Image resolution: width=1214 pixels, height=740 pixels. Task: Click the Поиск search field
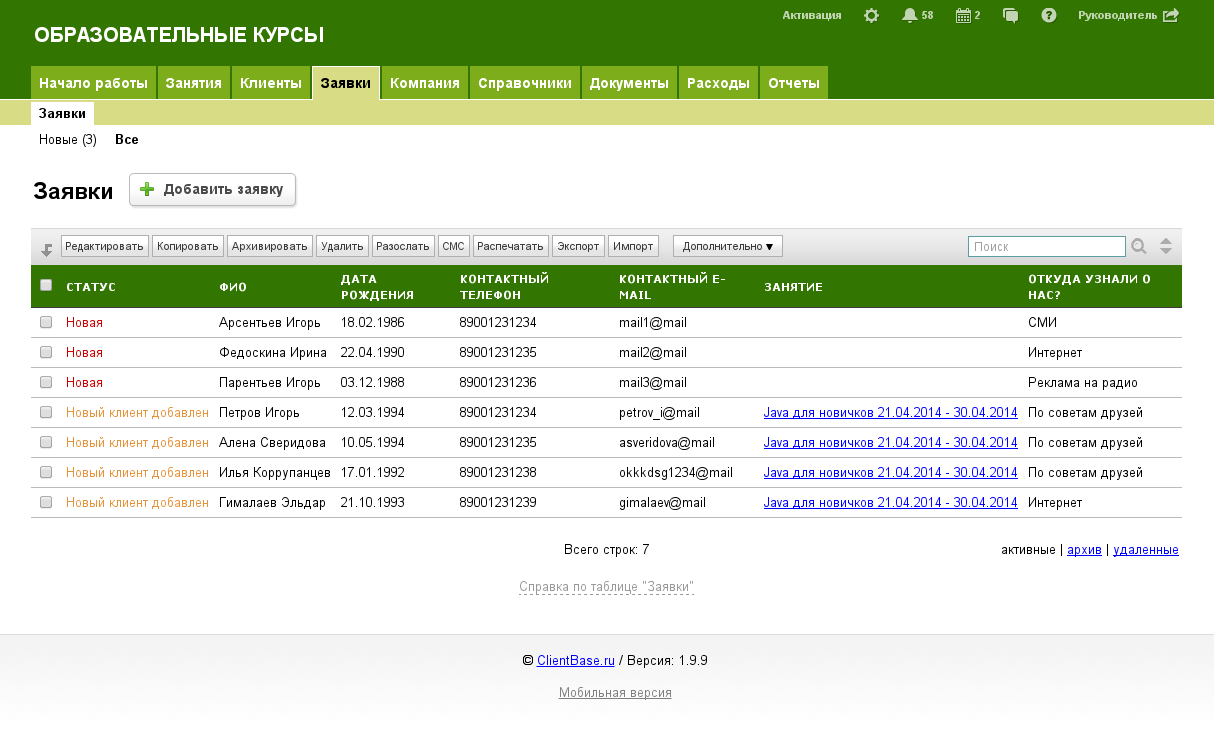coord(1046,246)
